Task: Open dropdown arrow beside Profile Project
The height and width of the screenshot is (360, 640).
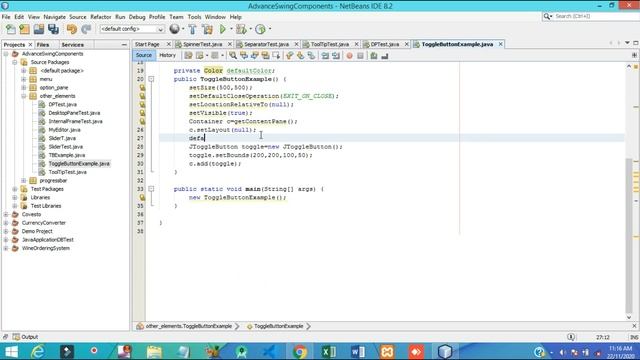Action: click(x=270, y=29)
